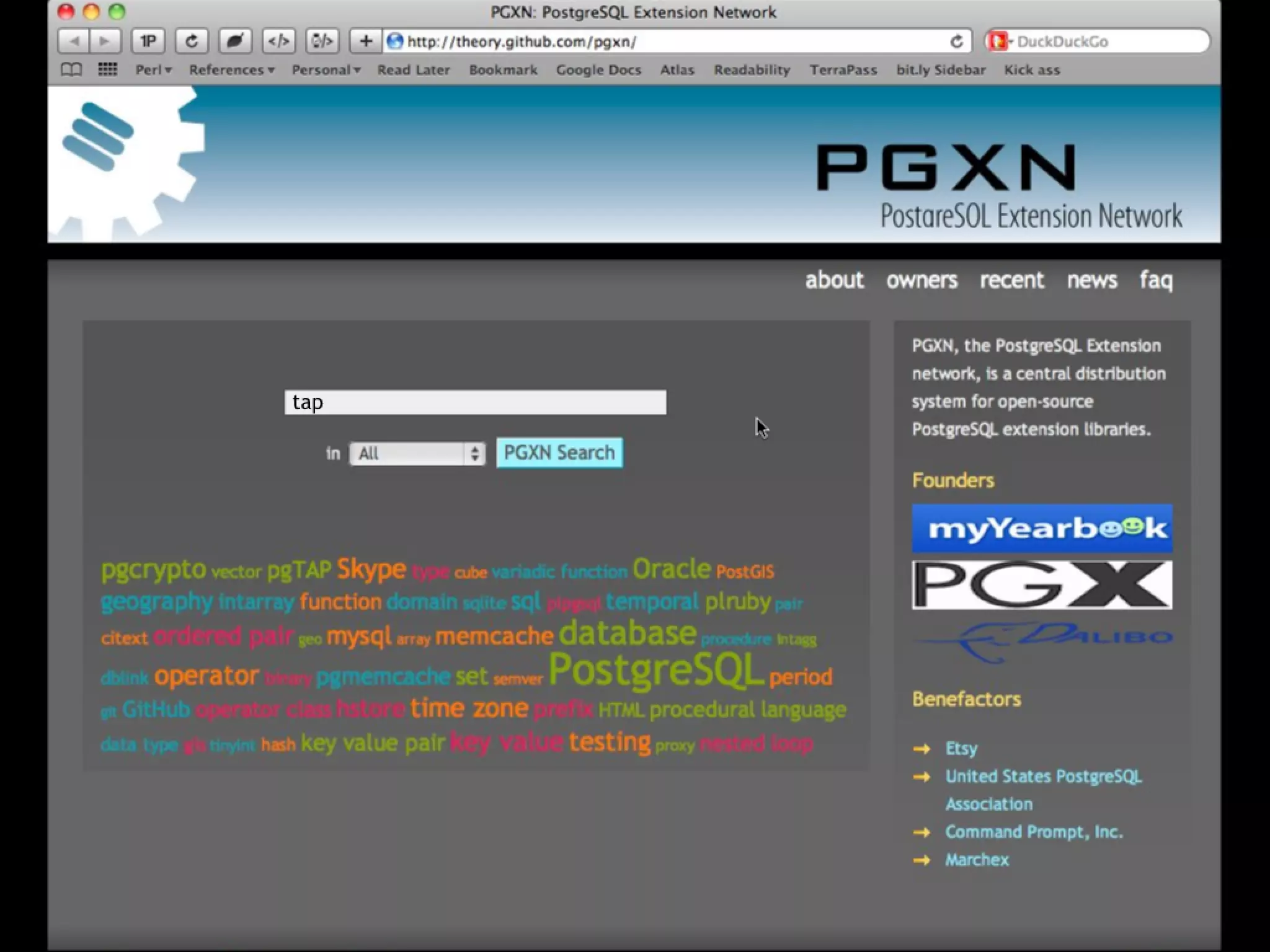Viewport: 1270px width, 952px height.
Task: Open the Atlas bookmark
Action: coord(677,70)
